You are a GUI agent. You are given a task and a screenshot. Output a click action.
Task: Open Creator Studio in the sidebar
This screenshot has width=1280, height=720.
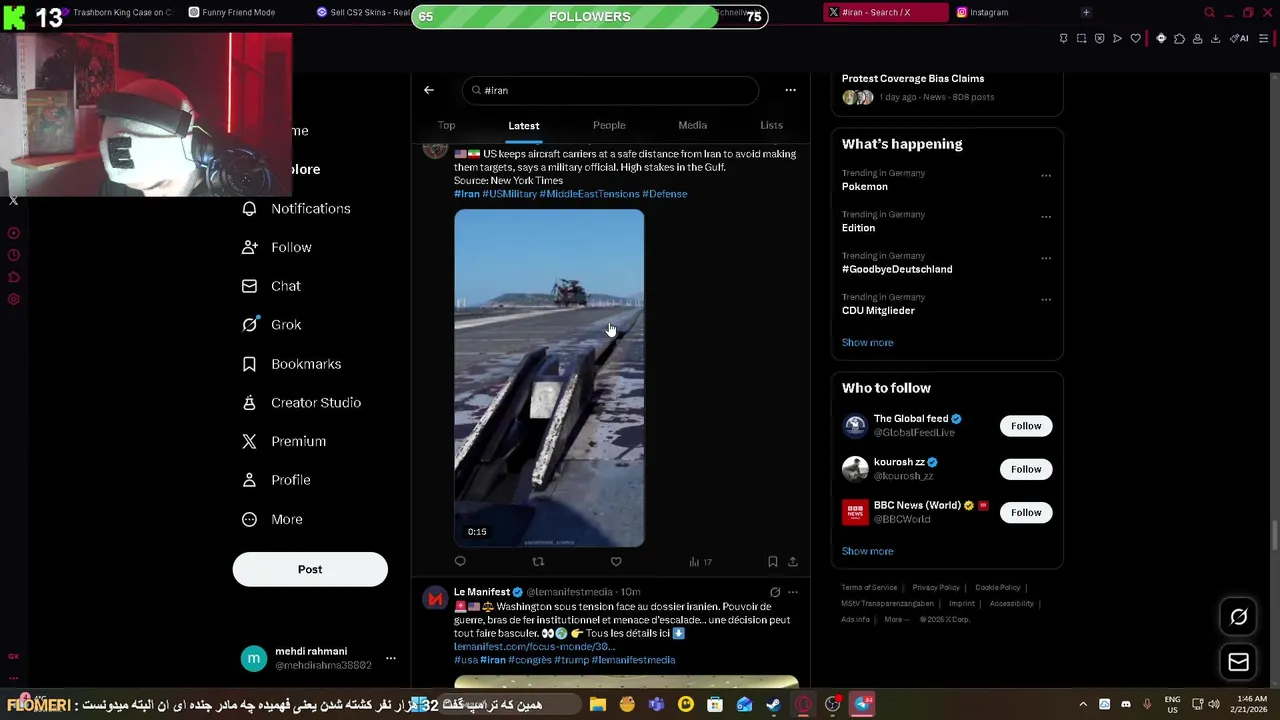coord(301,402)
